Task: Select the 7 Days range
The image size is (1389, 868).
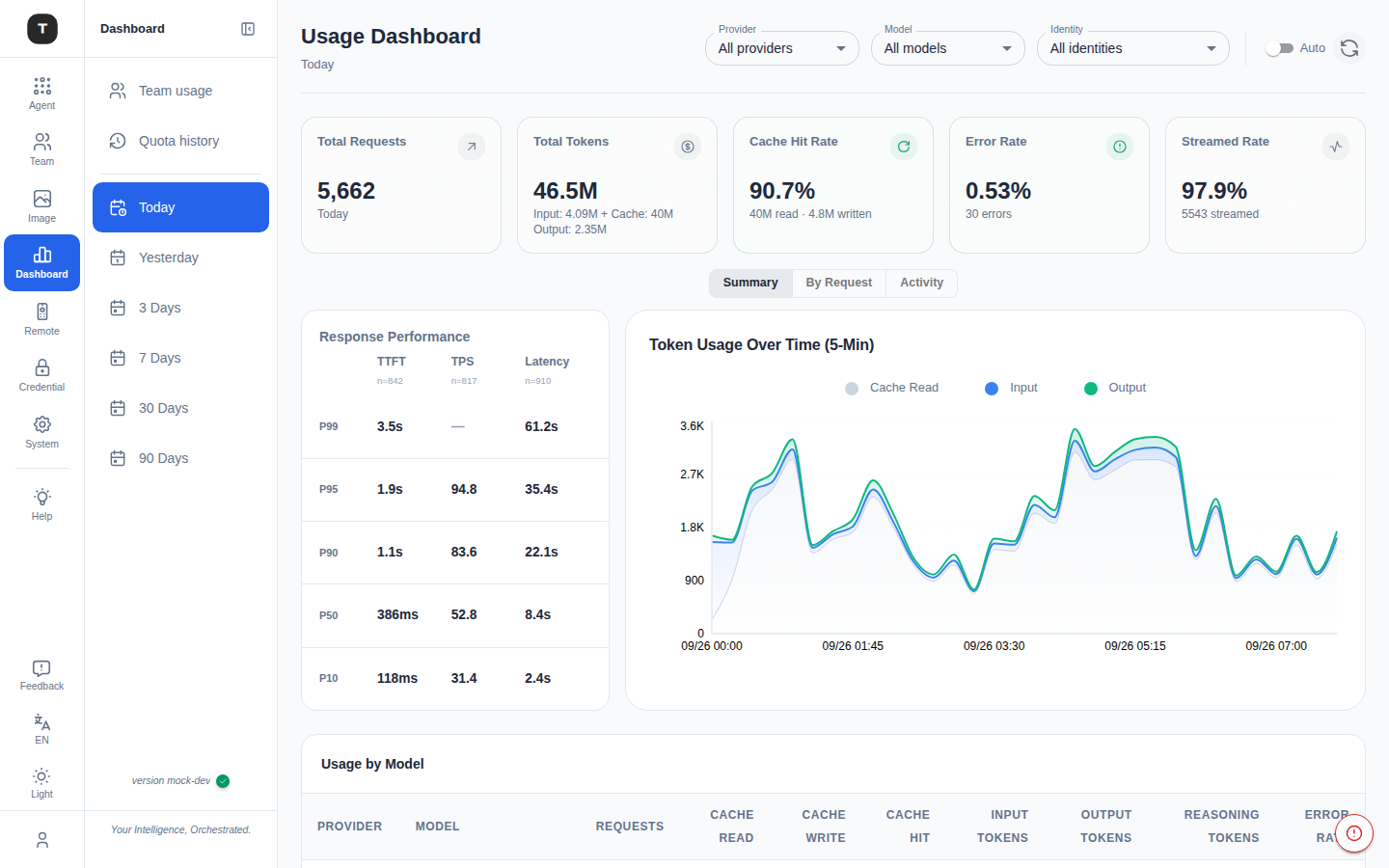Action: click(180, 358)
